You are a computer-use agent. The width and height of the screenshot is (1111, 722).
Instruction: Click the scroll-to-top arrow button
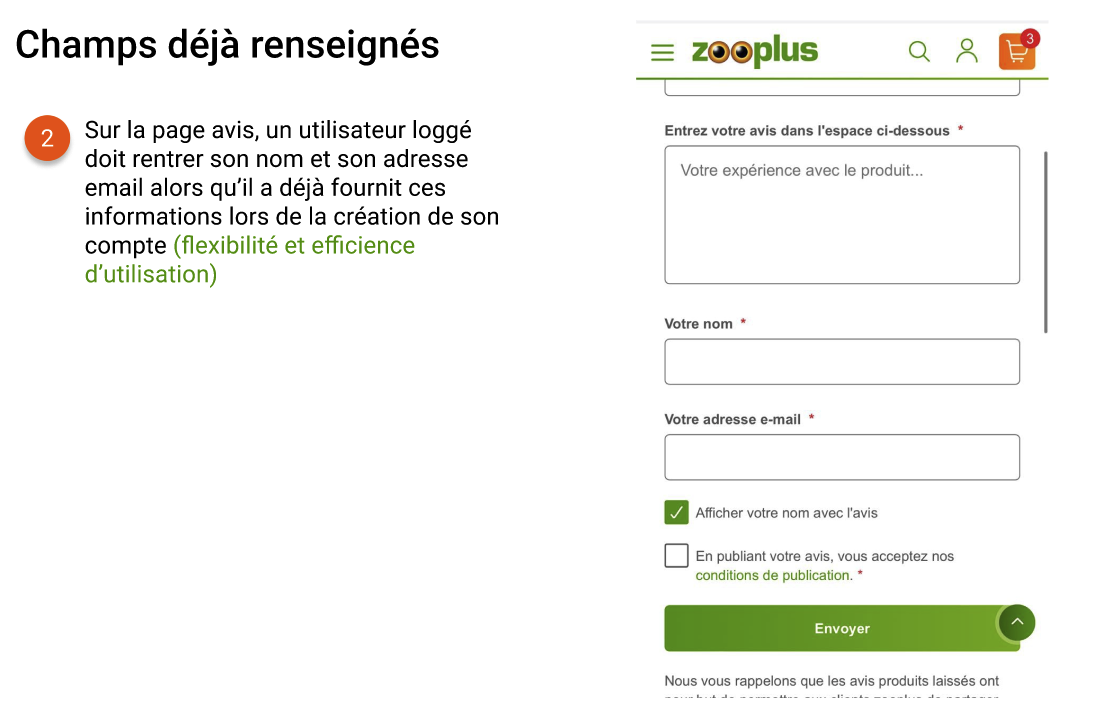1017,622
